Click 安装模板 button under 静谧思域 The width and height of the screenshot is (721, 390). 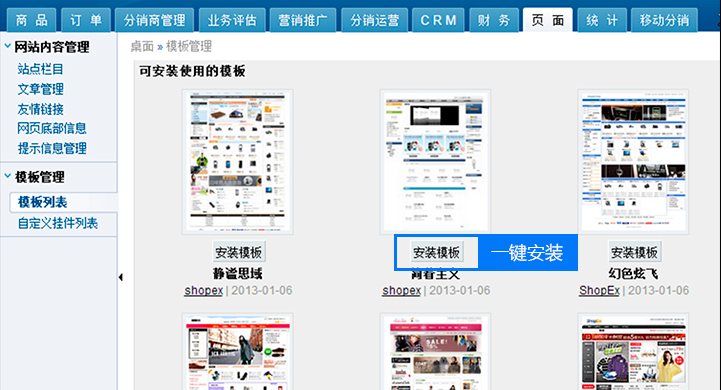click(x=239, y=252)
